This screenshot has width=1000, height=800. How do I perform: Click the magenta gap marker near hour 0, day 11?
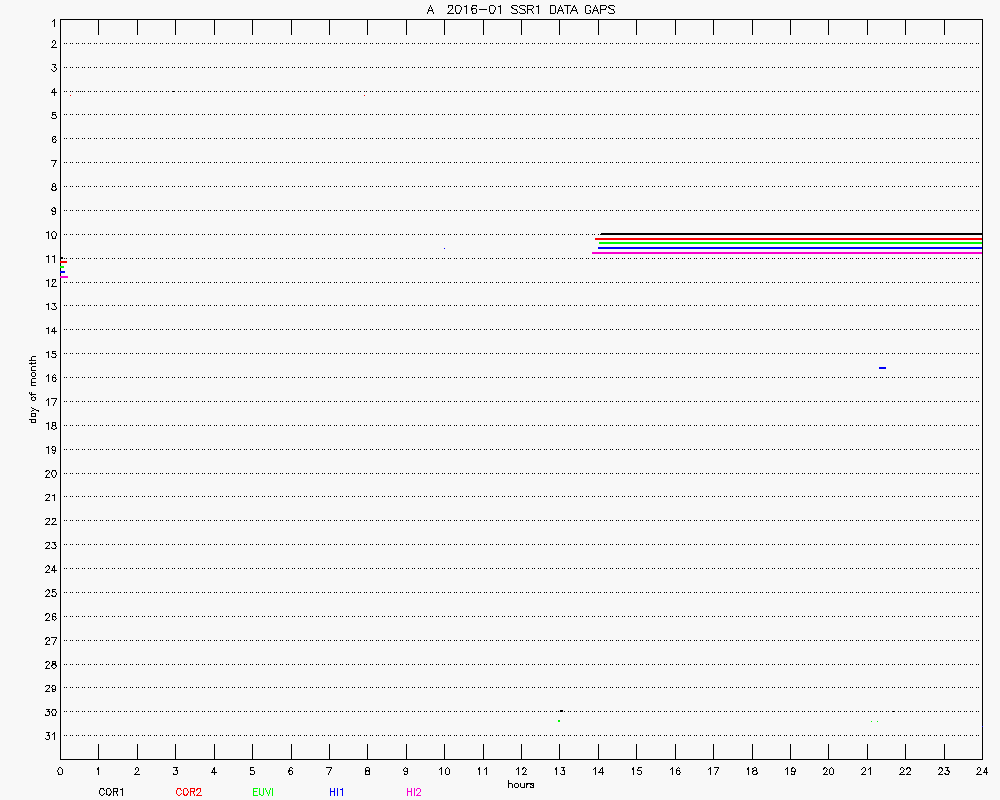(63, 276)
